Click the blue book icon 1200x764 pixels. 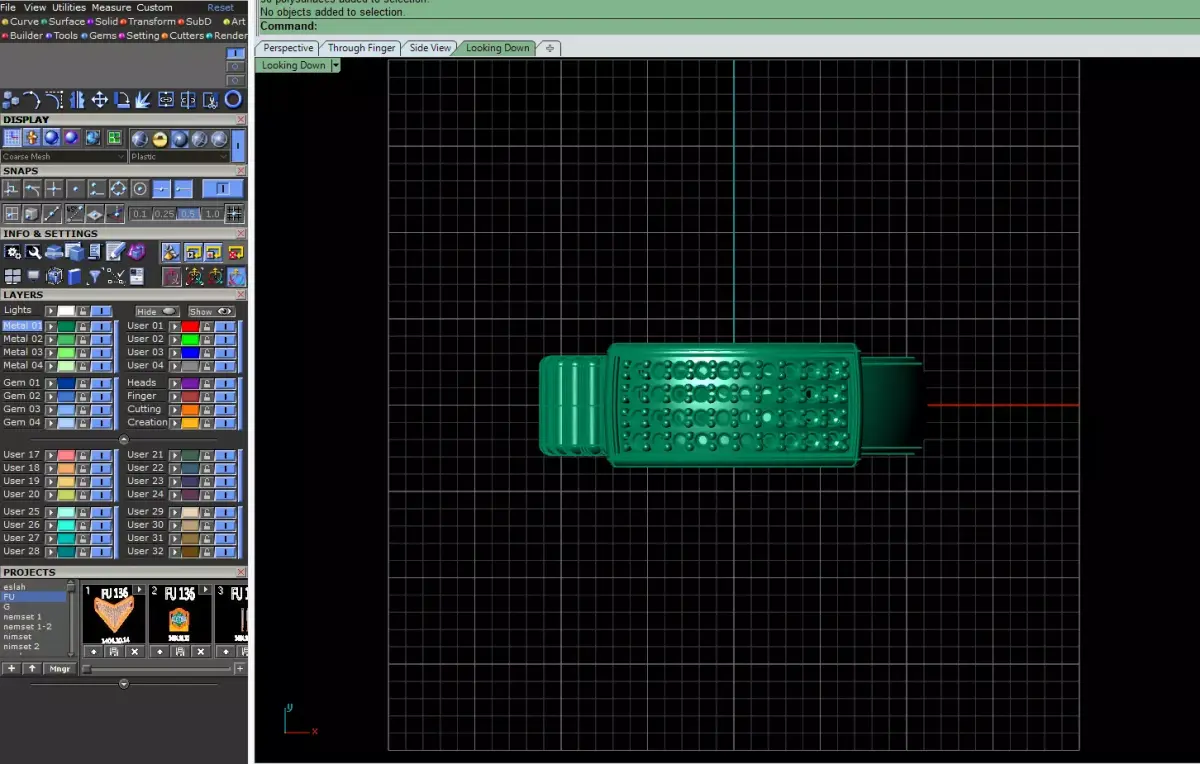click(x=75, y=276)
